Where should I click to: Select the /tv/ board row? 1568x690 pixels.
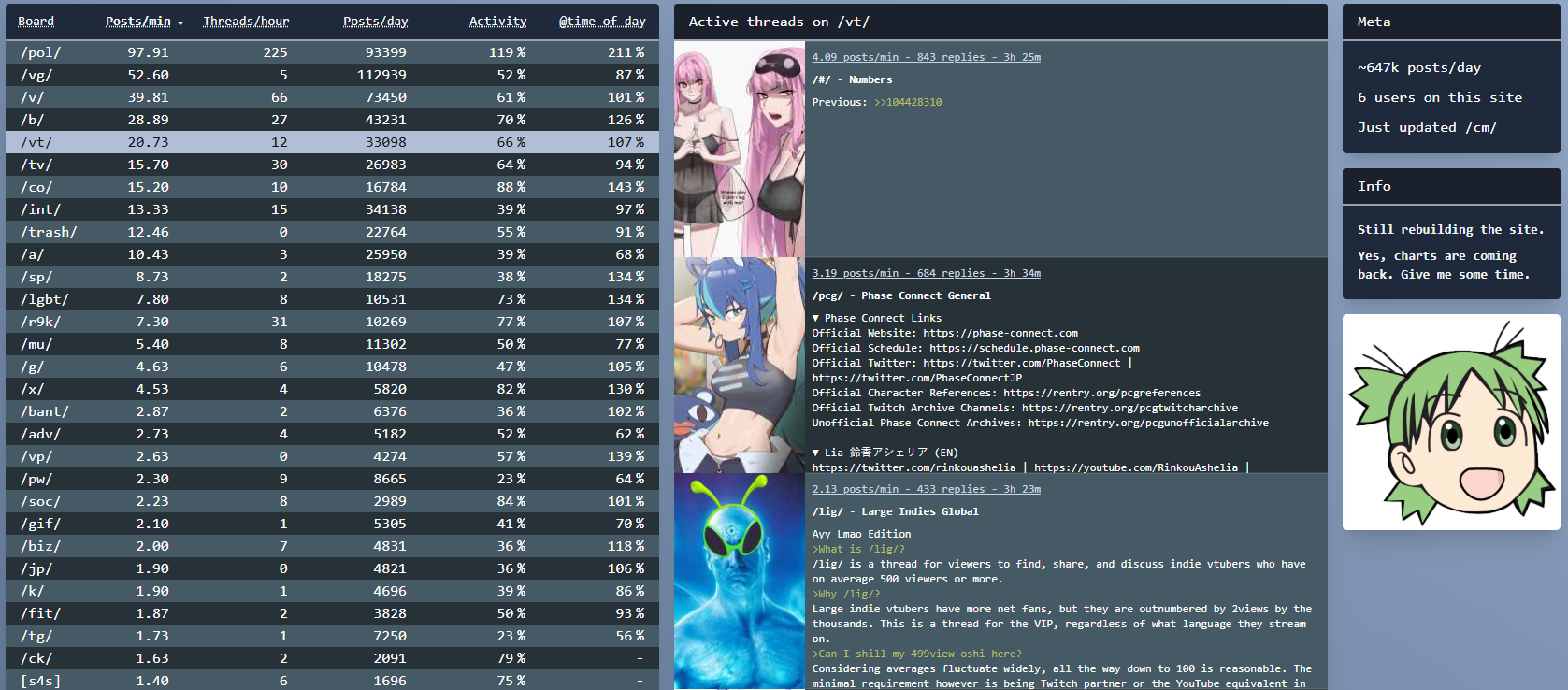(x=332, y=165)
